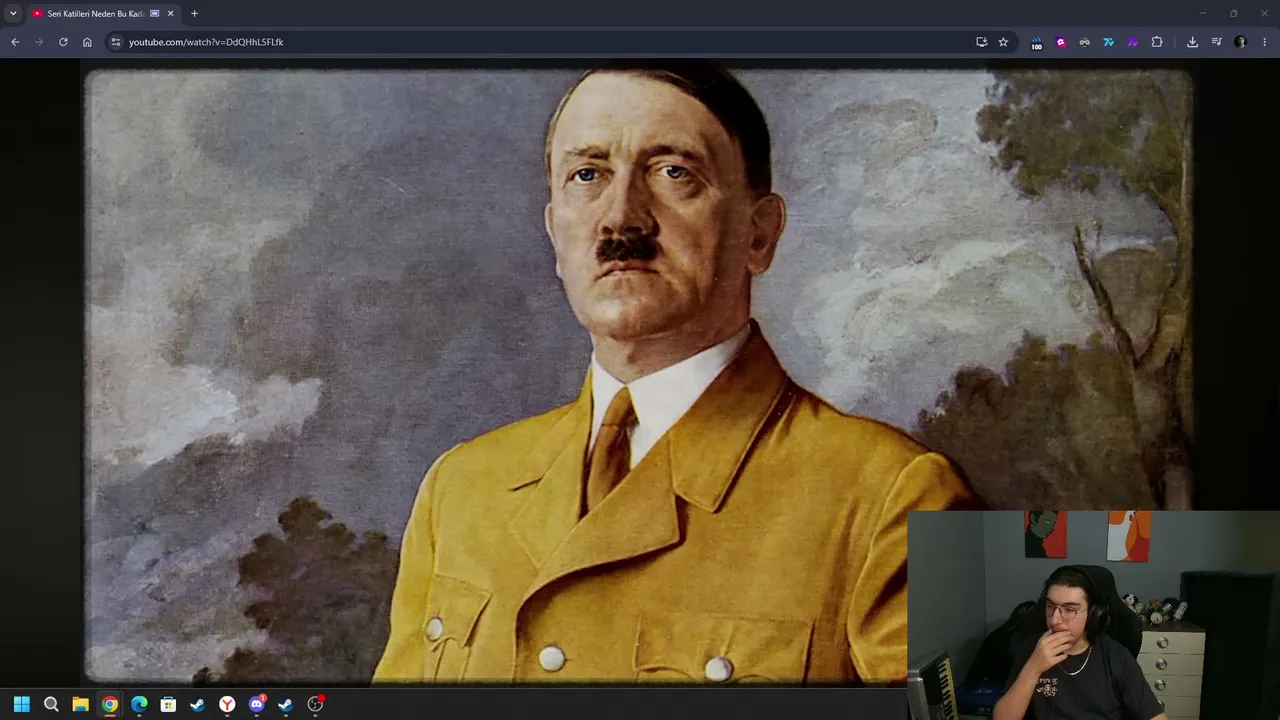Viewport: 1280px width, 720px height.
Task: Open the Extensions puzzle menu
Action: [x=1157, y=42]
